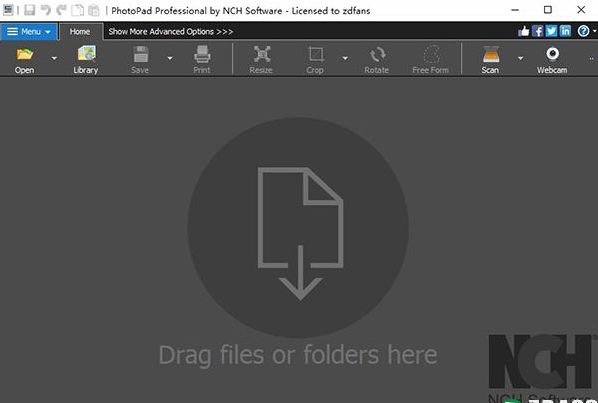Viewport: 598px width, 403px height.
Task: Maximize the PhotoPad window
Action: click(x=548, y=10)
